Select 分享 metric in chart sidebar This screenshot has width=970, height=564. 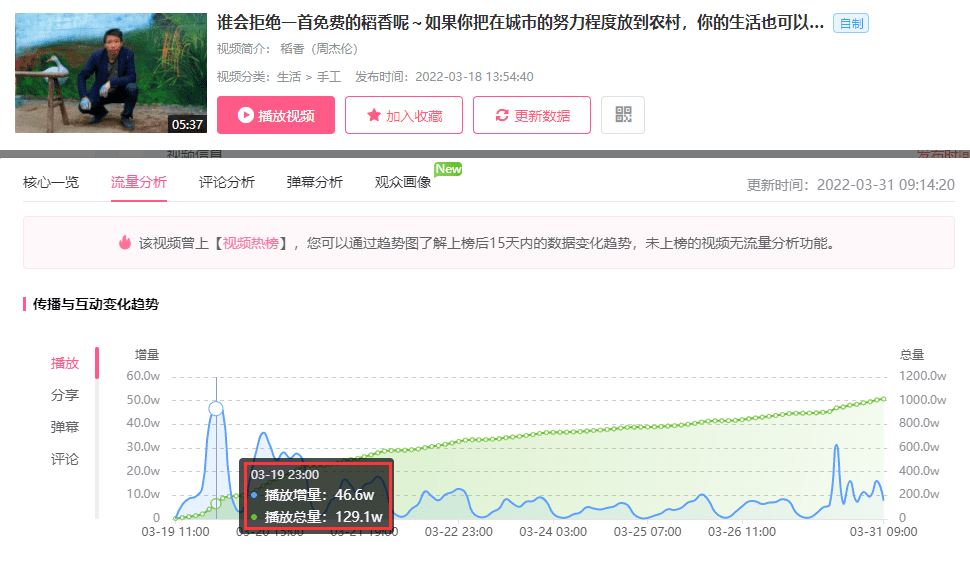point(65,395)
